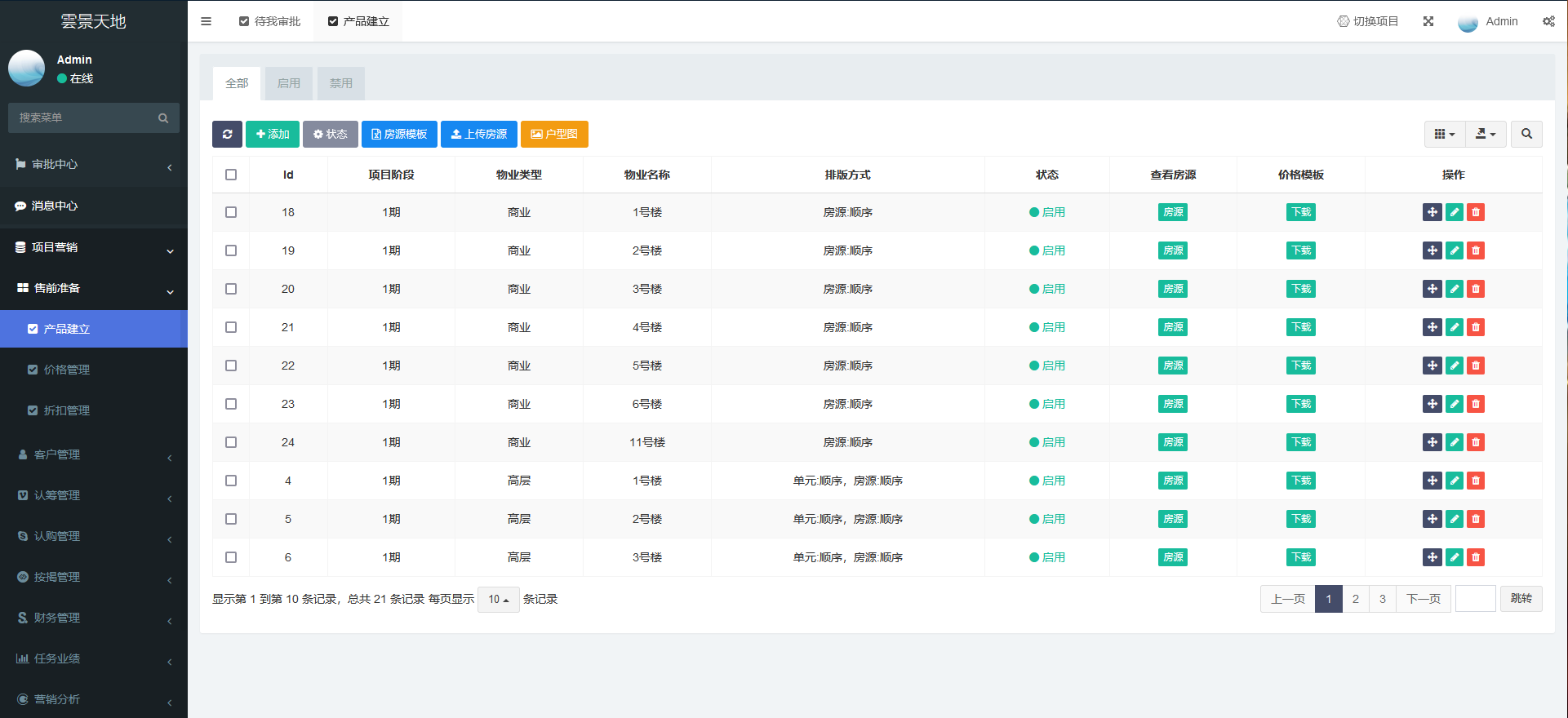Expand the 财务管理 sidebar menu
Image resolution: width=1568 pixels, height=718 pixels.
point(94,618)
